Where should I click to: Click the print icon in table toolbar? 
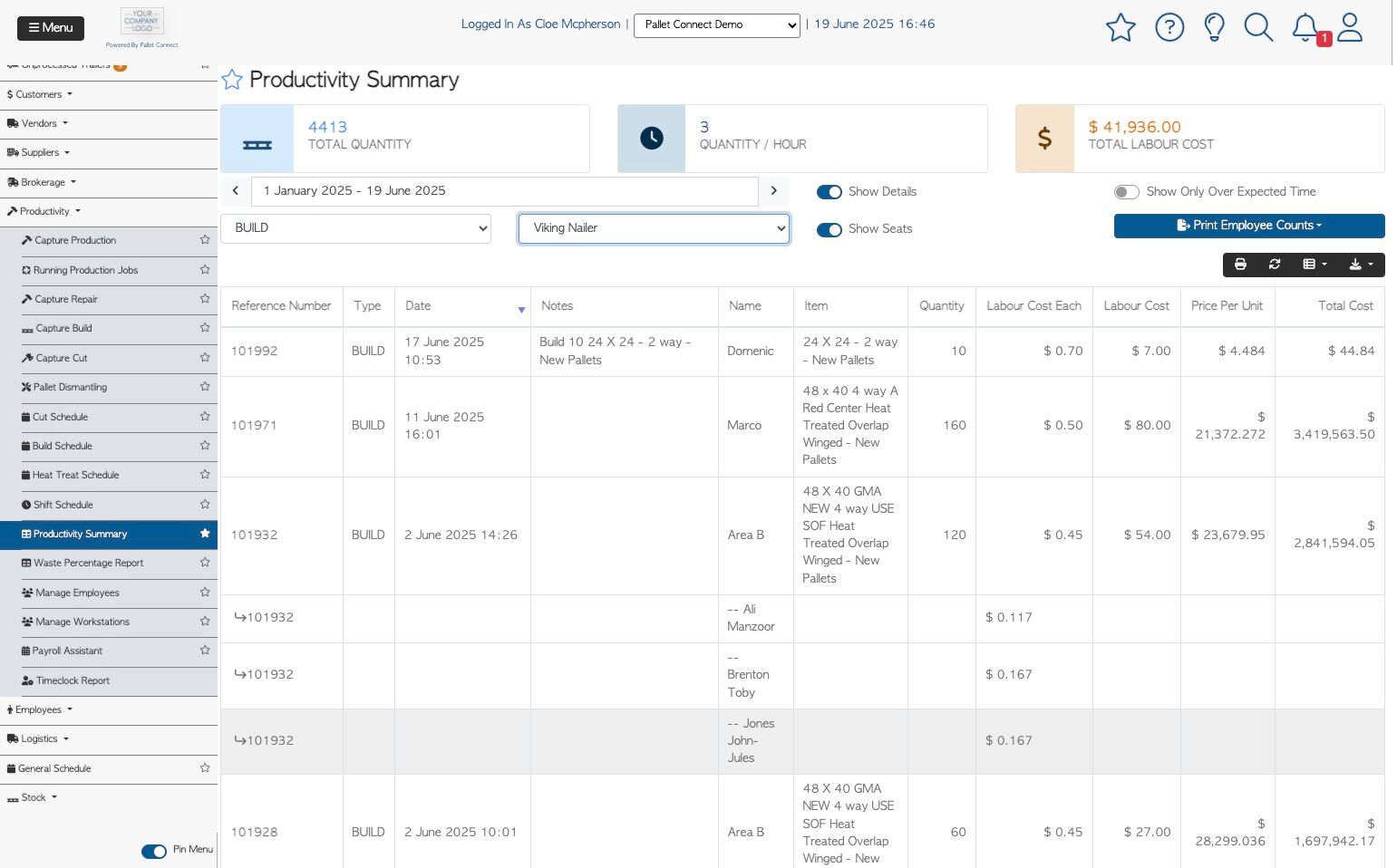point(1240,265)
